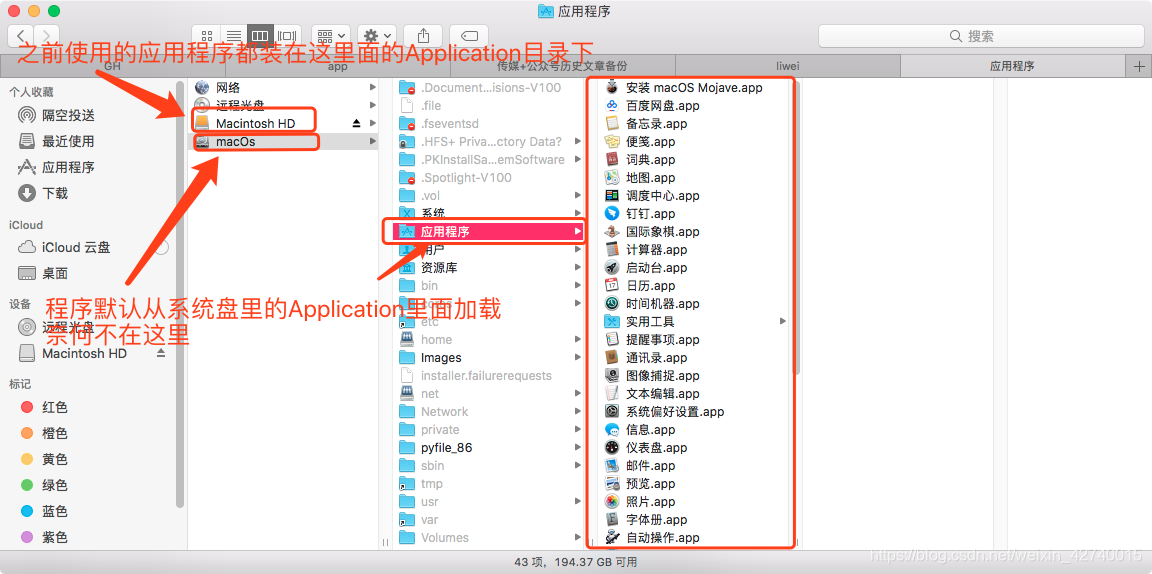Viewport: 1152px width, 574px height.
Task: Add a new tab with plus button
Action: [x=1140, y=66]
